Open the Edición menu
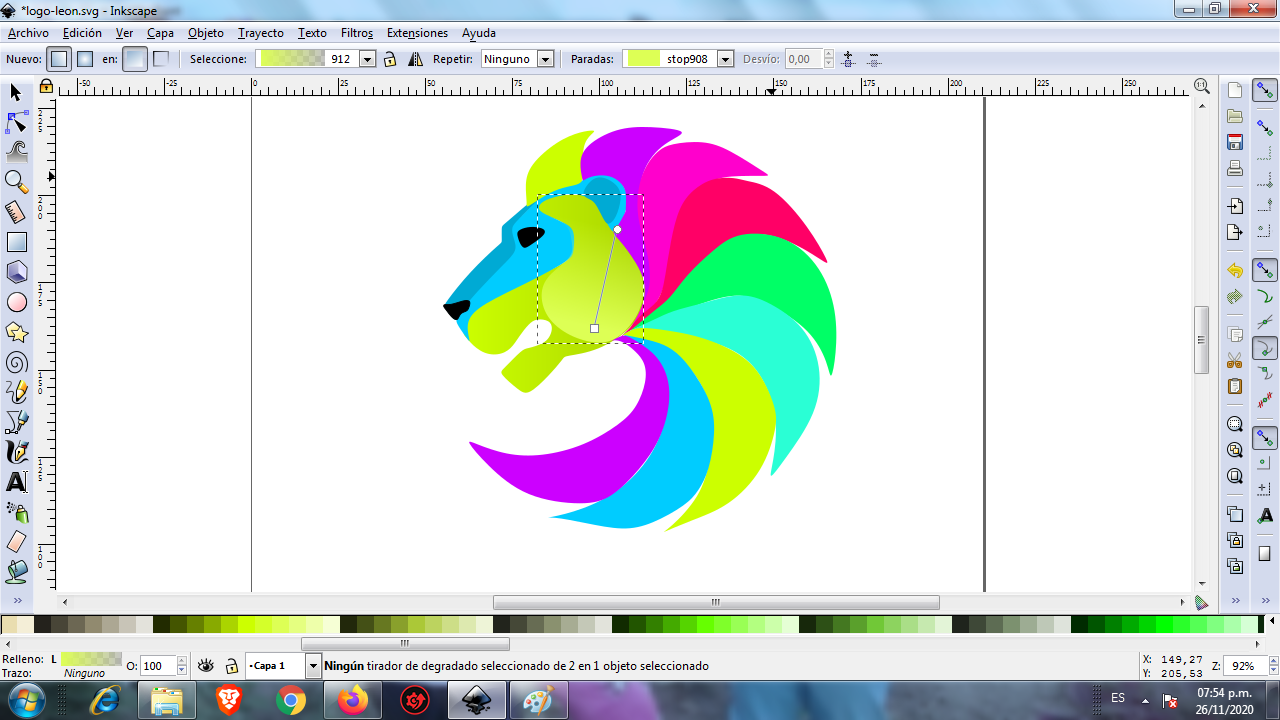 (x=82, y=33)
